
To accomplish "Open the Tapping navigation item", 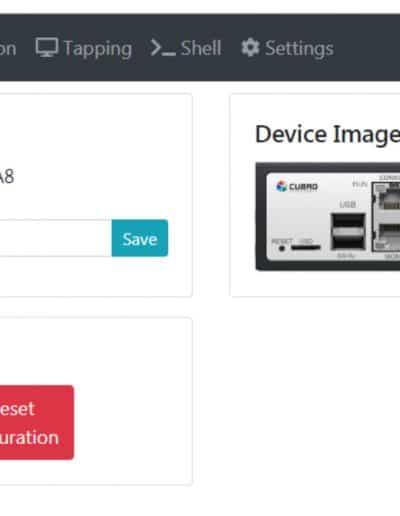I will coord(84,48).
